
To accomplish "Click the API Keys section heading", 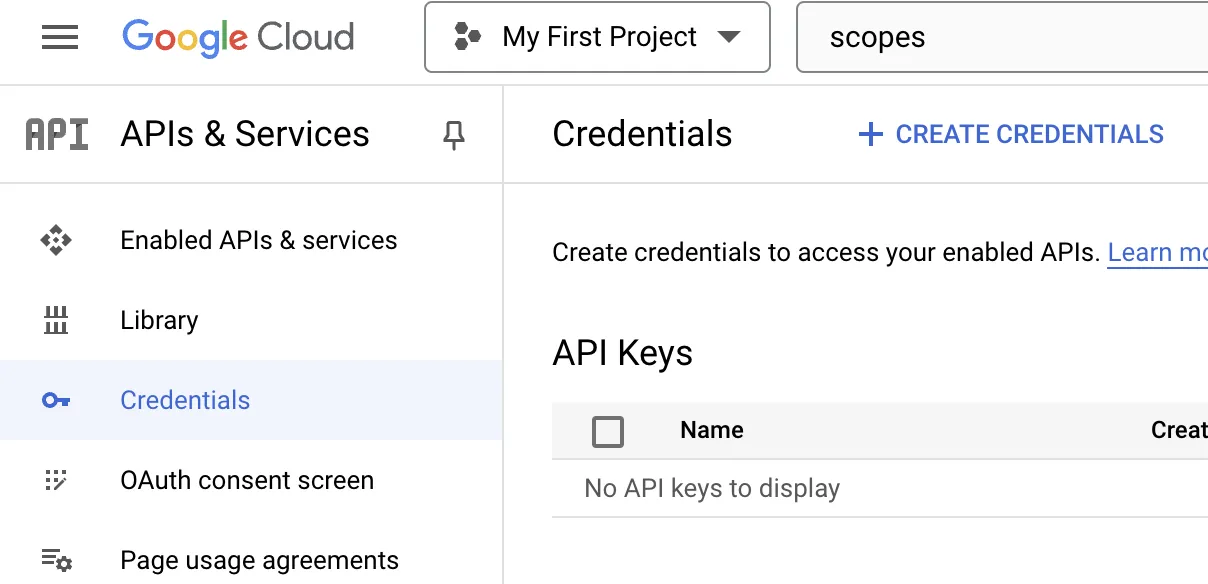I will pos(622,352).
